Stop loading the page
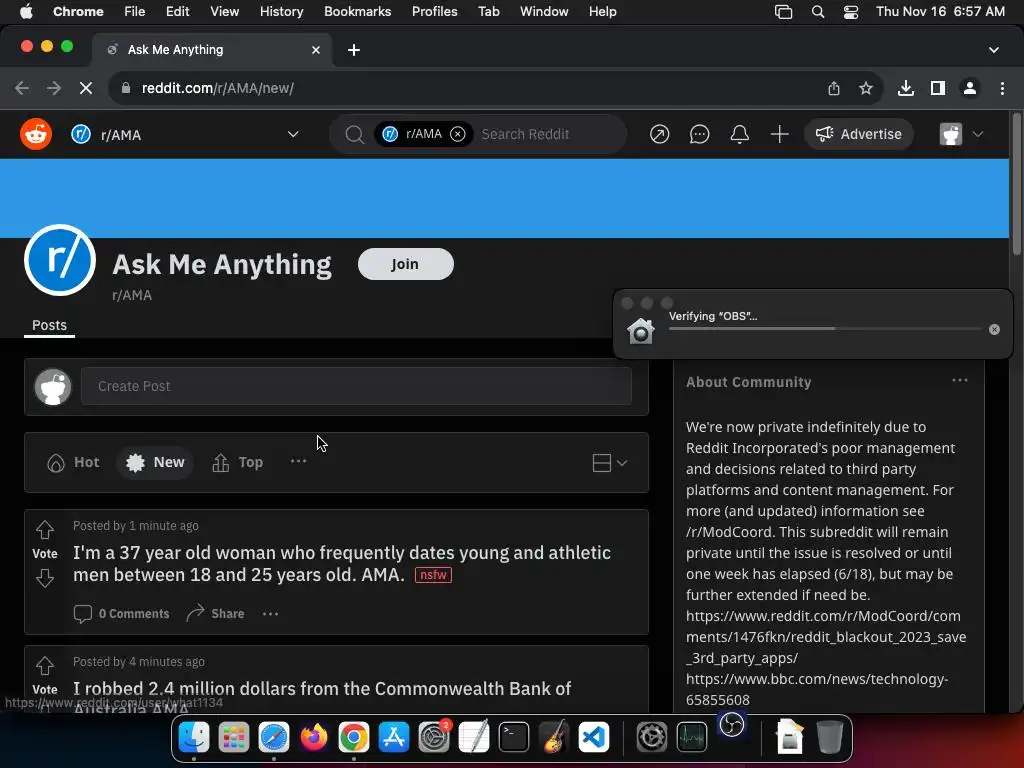The height and width of the screenshot is (768, 1024). pos(86,88)
